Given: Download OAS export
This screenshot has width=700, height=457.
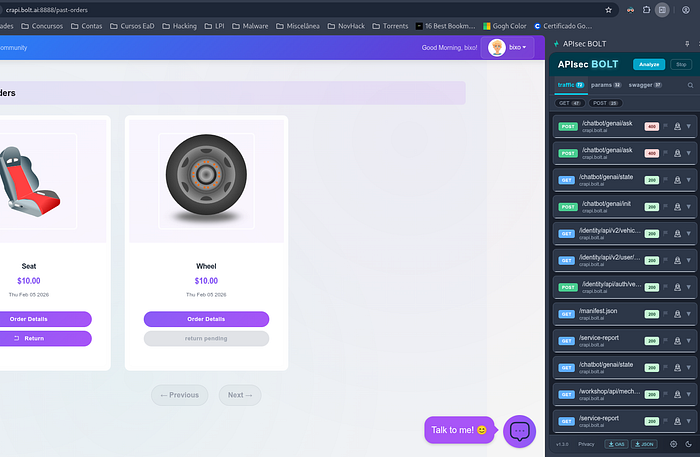Looking at the screenshot, I should (616, 444).
